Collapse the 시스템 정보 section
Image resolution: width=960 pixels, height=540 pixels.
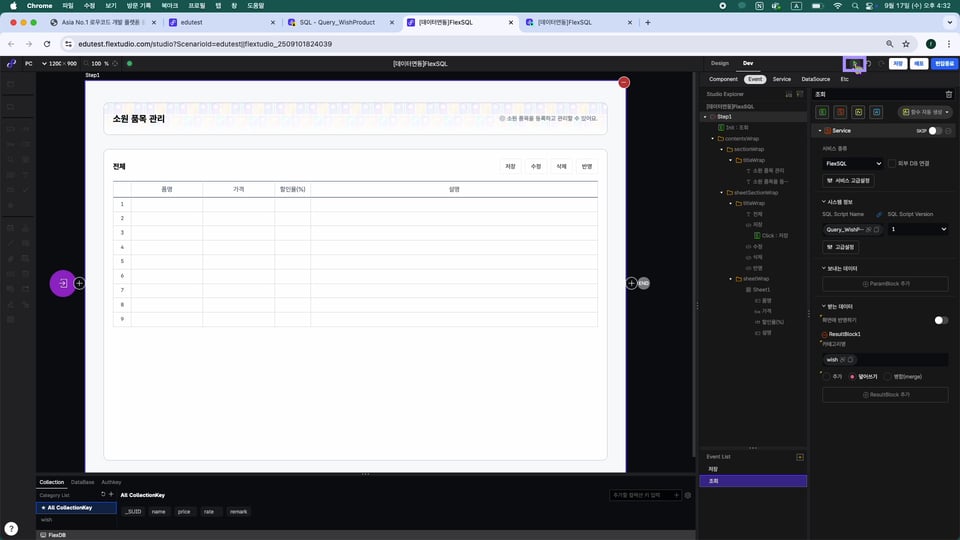pos(823,201)
